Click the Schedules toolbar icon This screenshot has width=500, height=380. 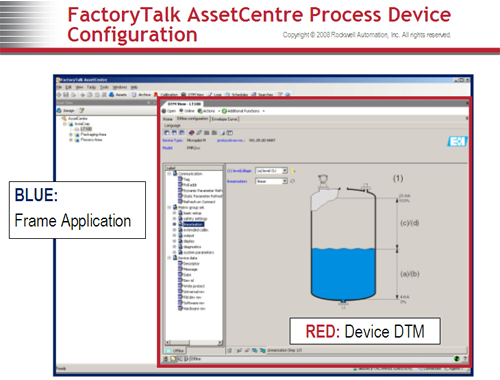click(x=236, y=95)
